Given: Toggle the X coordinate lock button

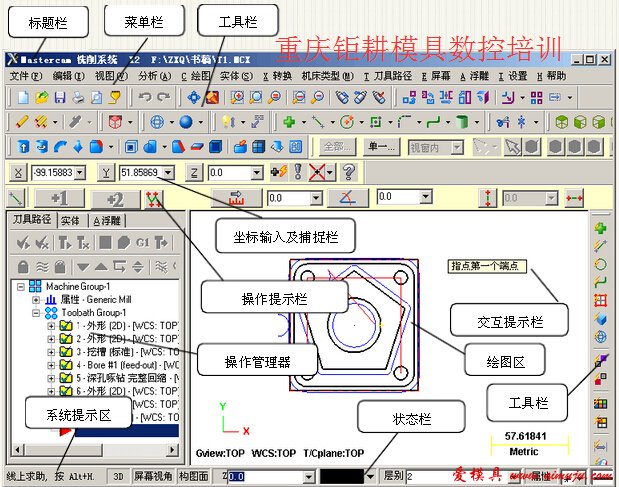Looking at the screenshot, I should point(18,172).
